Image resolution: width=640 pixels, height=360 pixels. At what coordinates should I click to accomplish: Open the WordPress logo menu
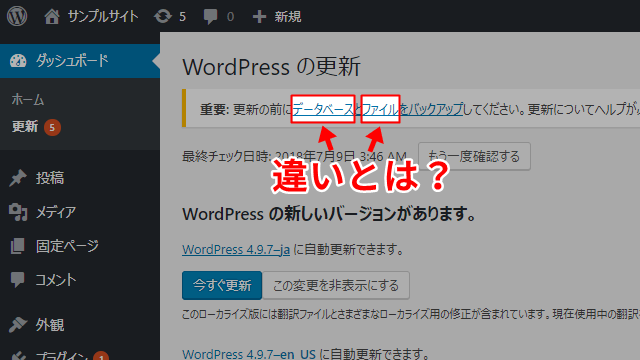[17, 16]
